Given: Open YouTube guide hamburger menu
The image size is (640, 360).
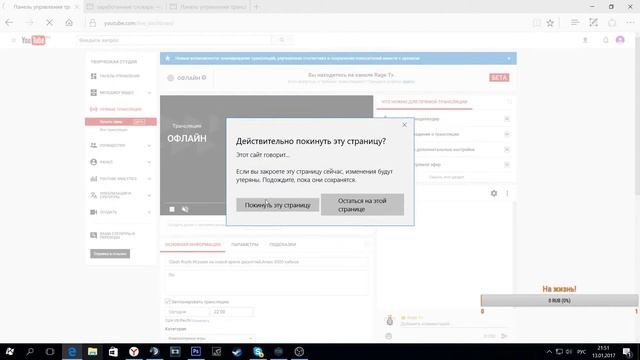Looking at the screenshot, I should pos(13,40).
